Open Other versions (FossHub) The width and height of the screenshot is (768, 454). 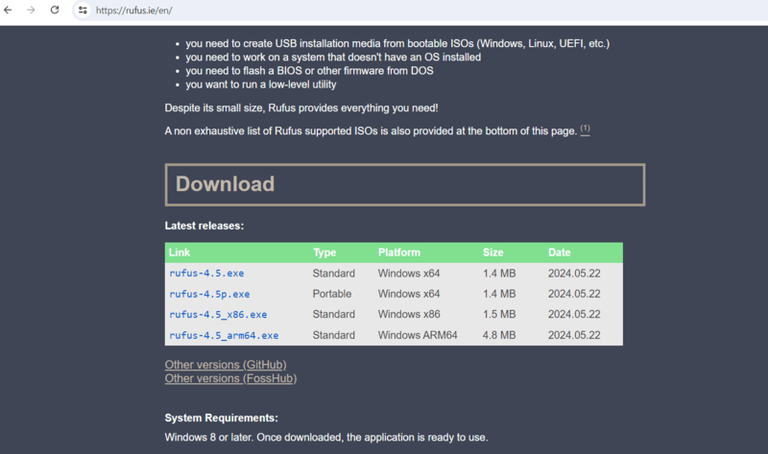[x=230, y=378]
